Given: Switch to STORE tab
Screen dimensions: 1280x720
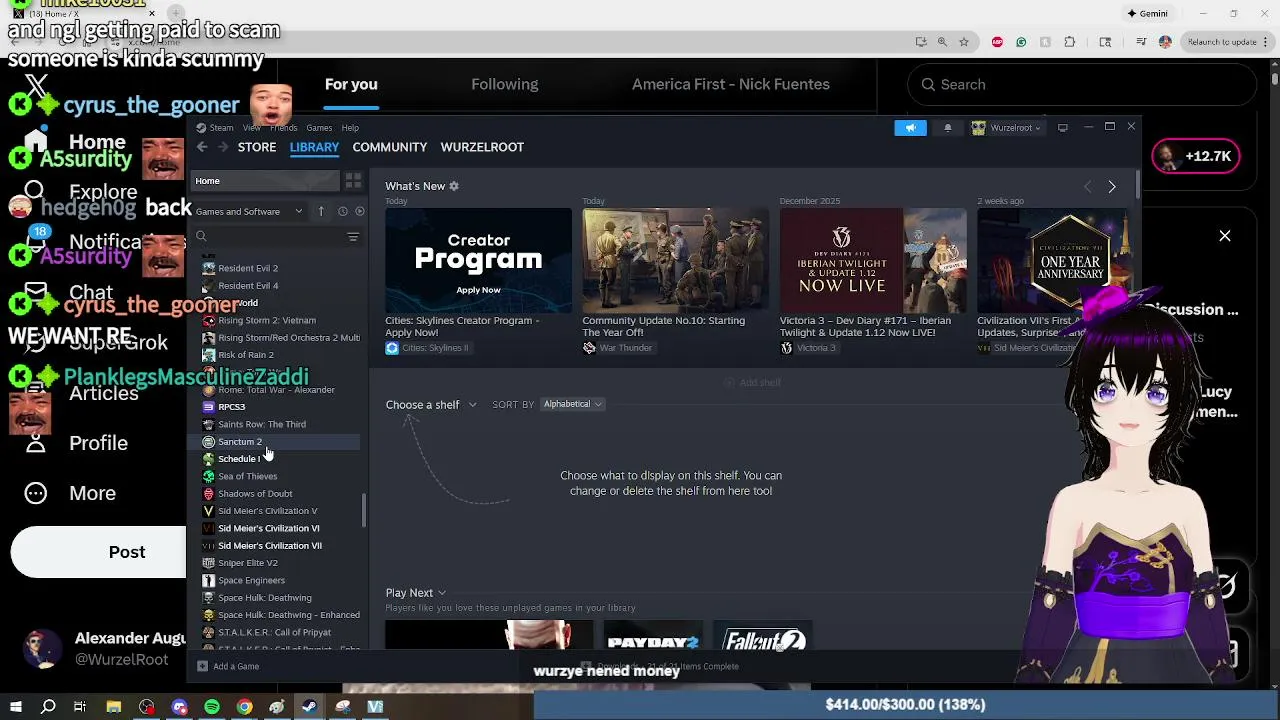Looking at the screenshot, I should 257,147.
